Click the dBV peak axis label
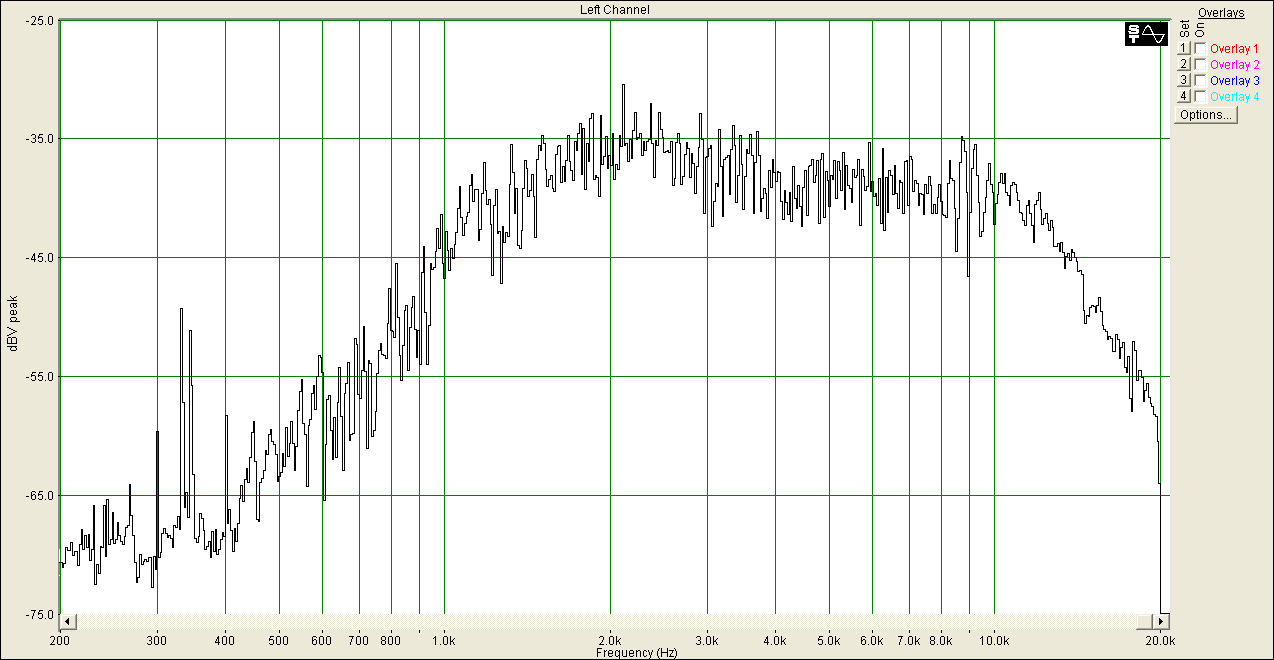Viewport: 1274px width, 660px height. click(13, 323)
